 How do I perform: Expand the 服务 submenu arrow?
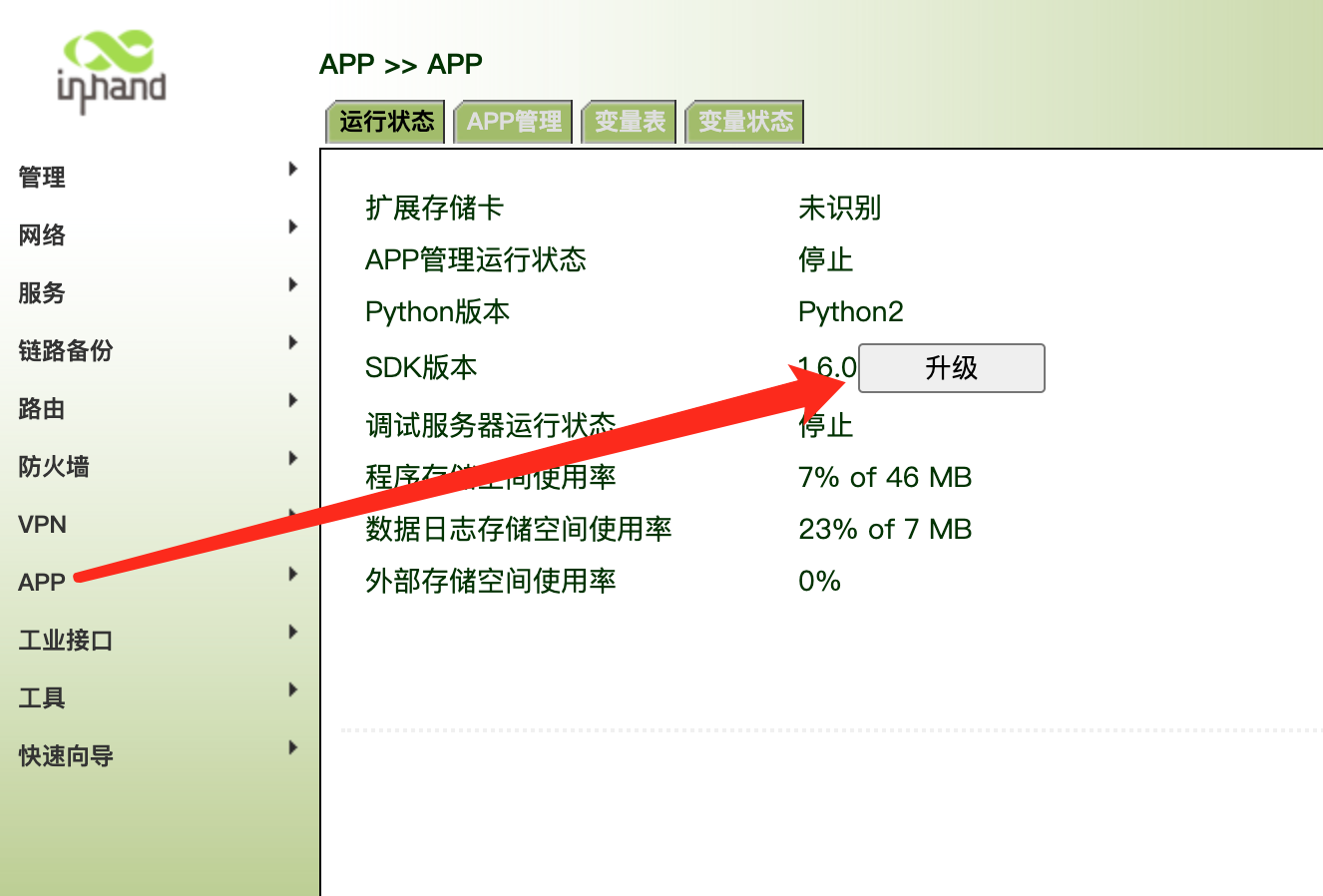point(292,284)
